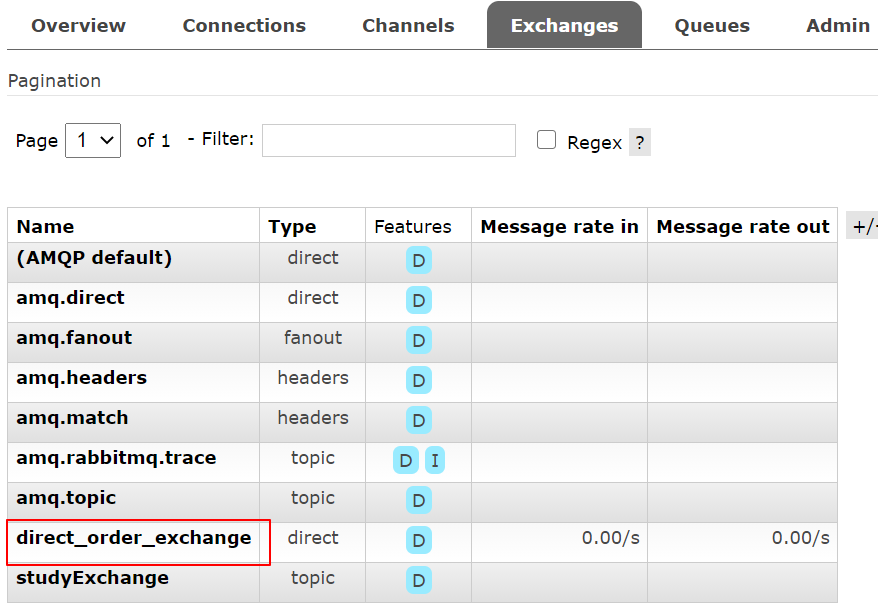Open the Page number dropdown
This screenshot has width=878, height=612.
click(x=93, y=141)
